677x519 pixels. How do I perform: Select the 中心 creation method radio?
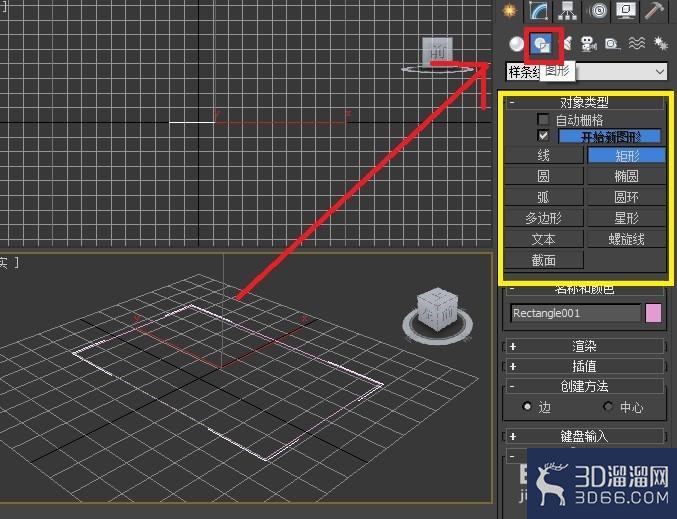click(608, 407)
